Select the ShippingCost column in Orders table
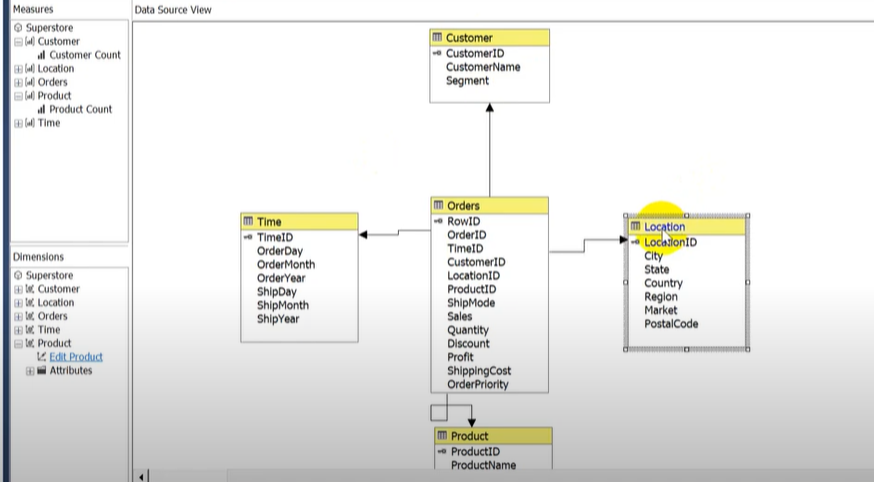Screen dimensions: 874x483 point(478,371)
